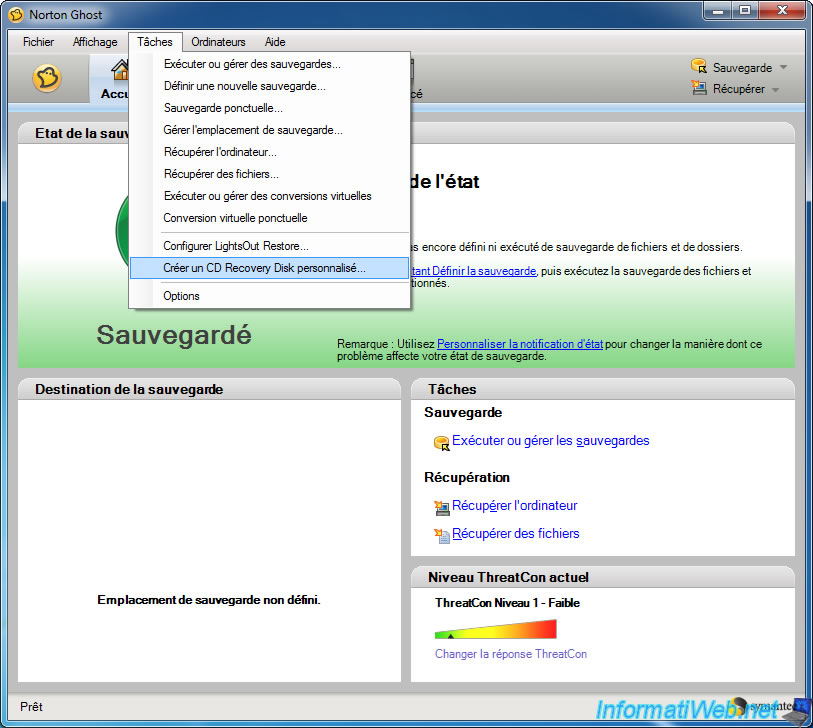Select Conversion virtuelle ponctuelle

pos(270,218)
